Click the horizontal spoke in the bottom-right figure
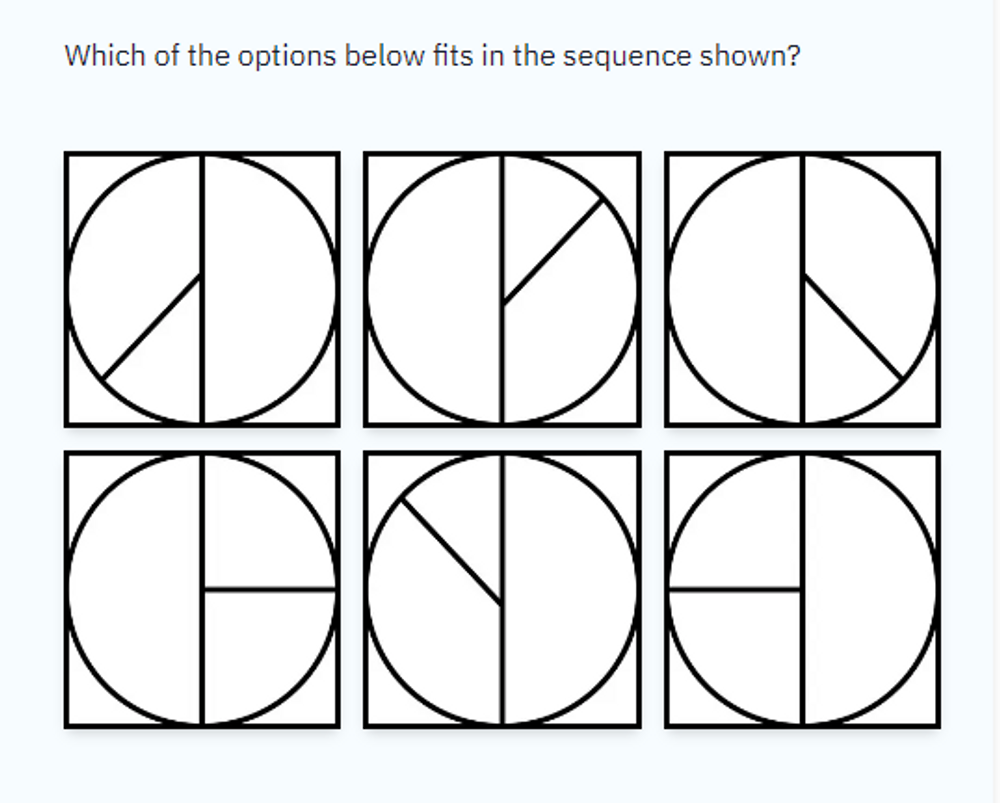The image size is (1000, 803). point(735,590)
